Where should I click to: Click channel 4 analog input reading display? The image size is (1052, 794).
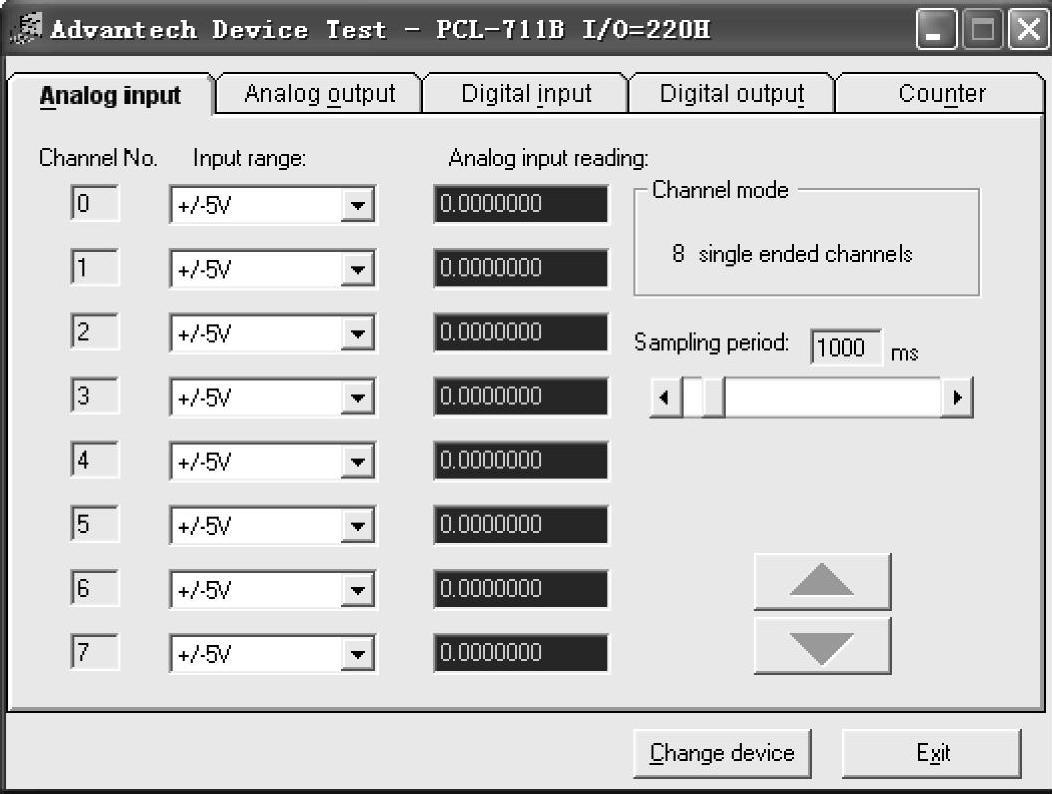[521, 460]
